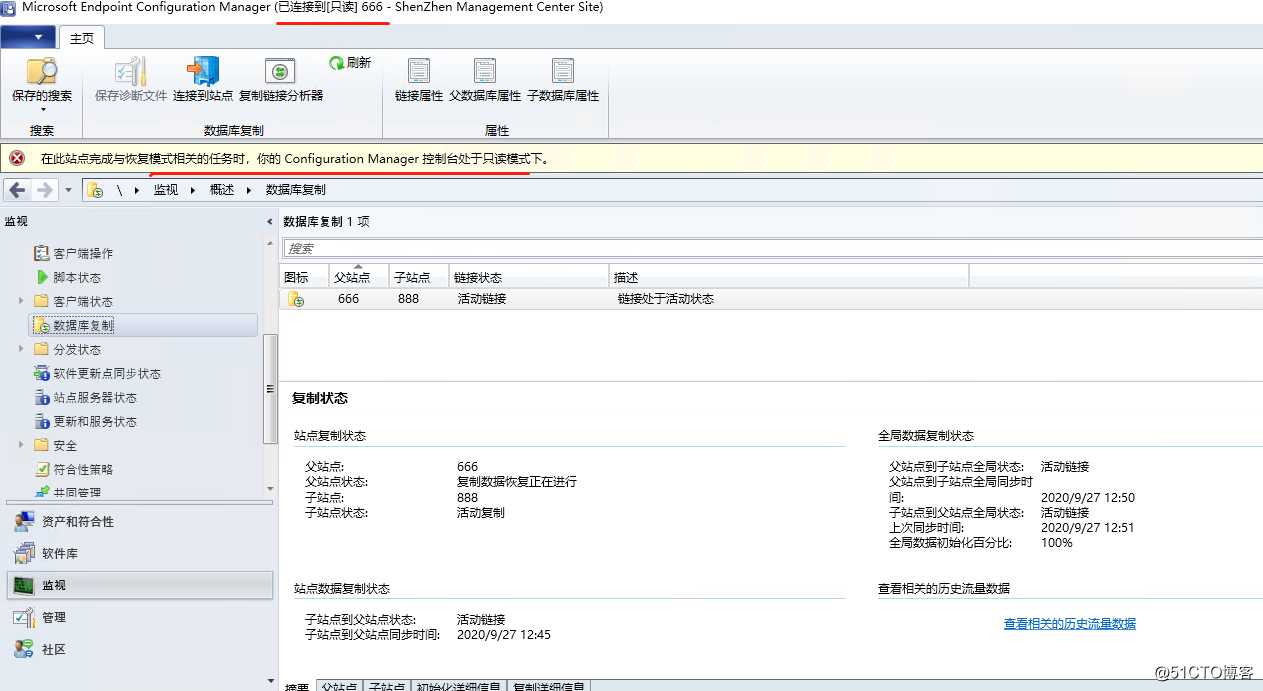
Task: Open the blue application menu dropdown
Action: [28, 37]
